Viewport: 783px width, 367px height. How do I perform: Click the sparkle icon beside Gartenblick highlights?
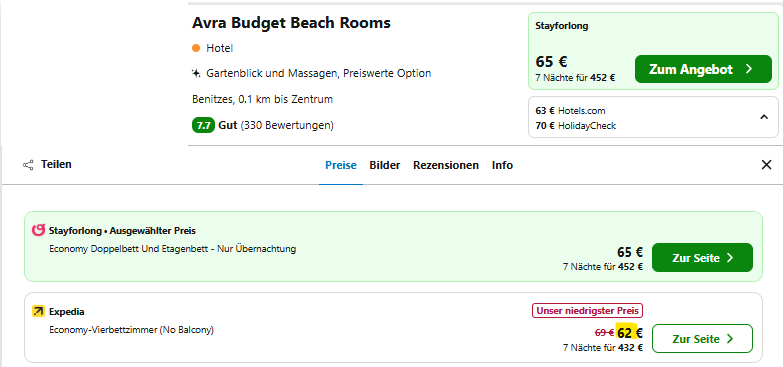pos(196,73)
